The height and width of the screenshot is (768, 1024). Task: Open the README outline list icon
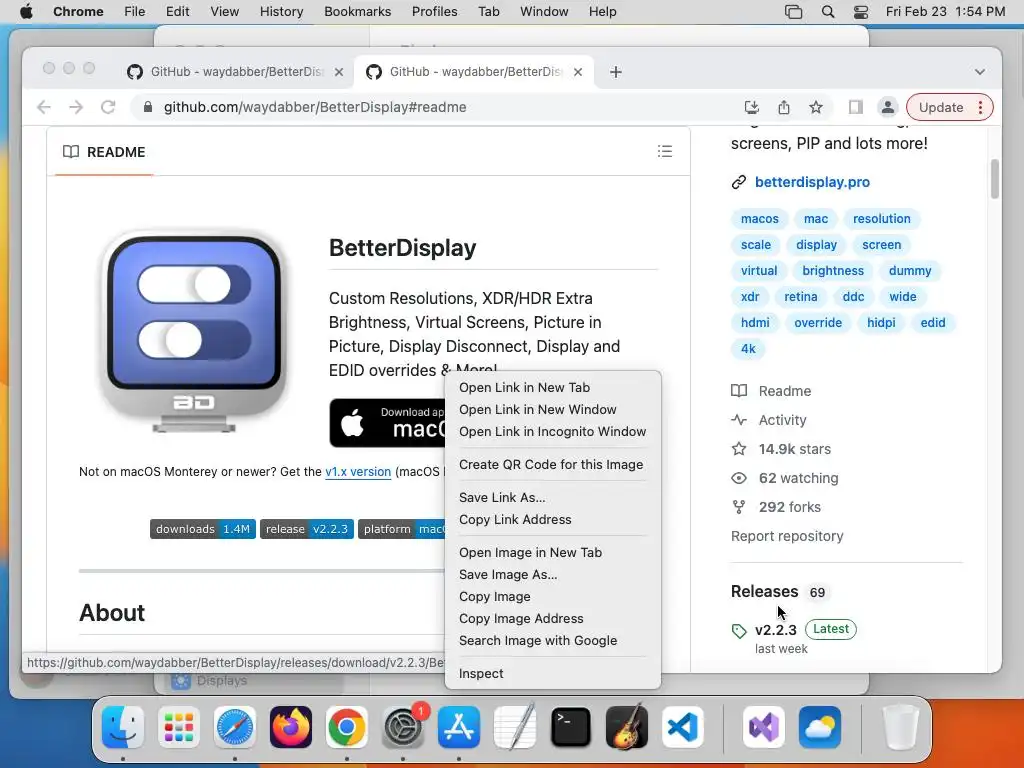[665, 152]
